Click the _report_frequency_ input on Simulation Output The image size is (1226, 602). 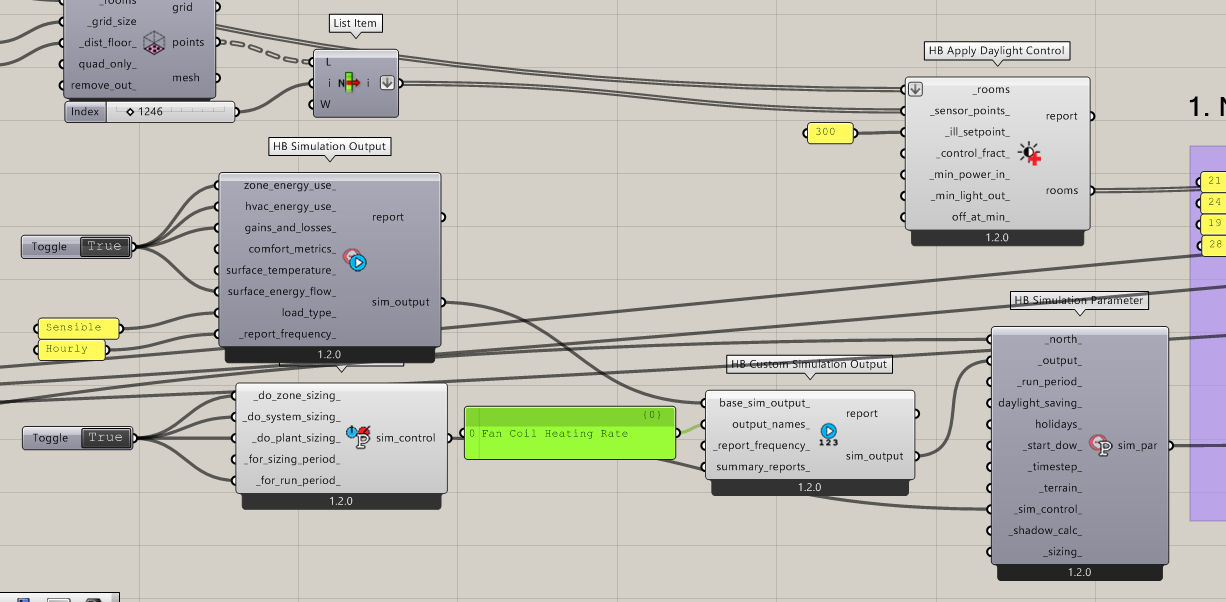tap(287, 334)
